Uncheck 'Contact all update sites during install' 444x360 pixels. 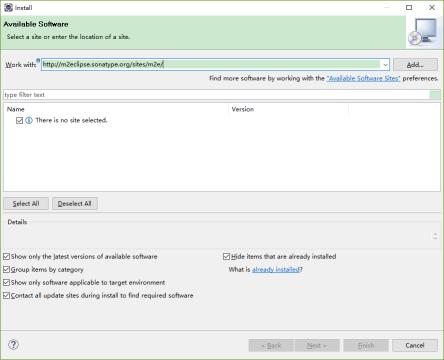(x=6, y=295)
